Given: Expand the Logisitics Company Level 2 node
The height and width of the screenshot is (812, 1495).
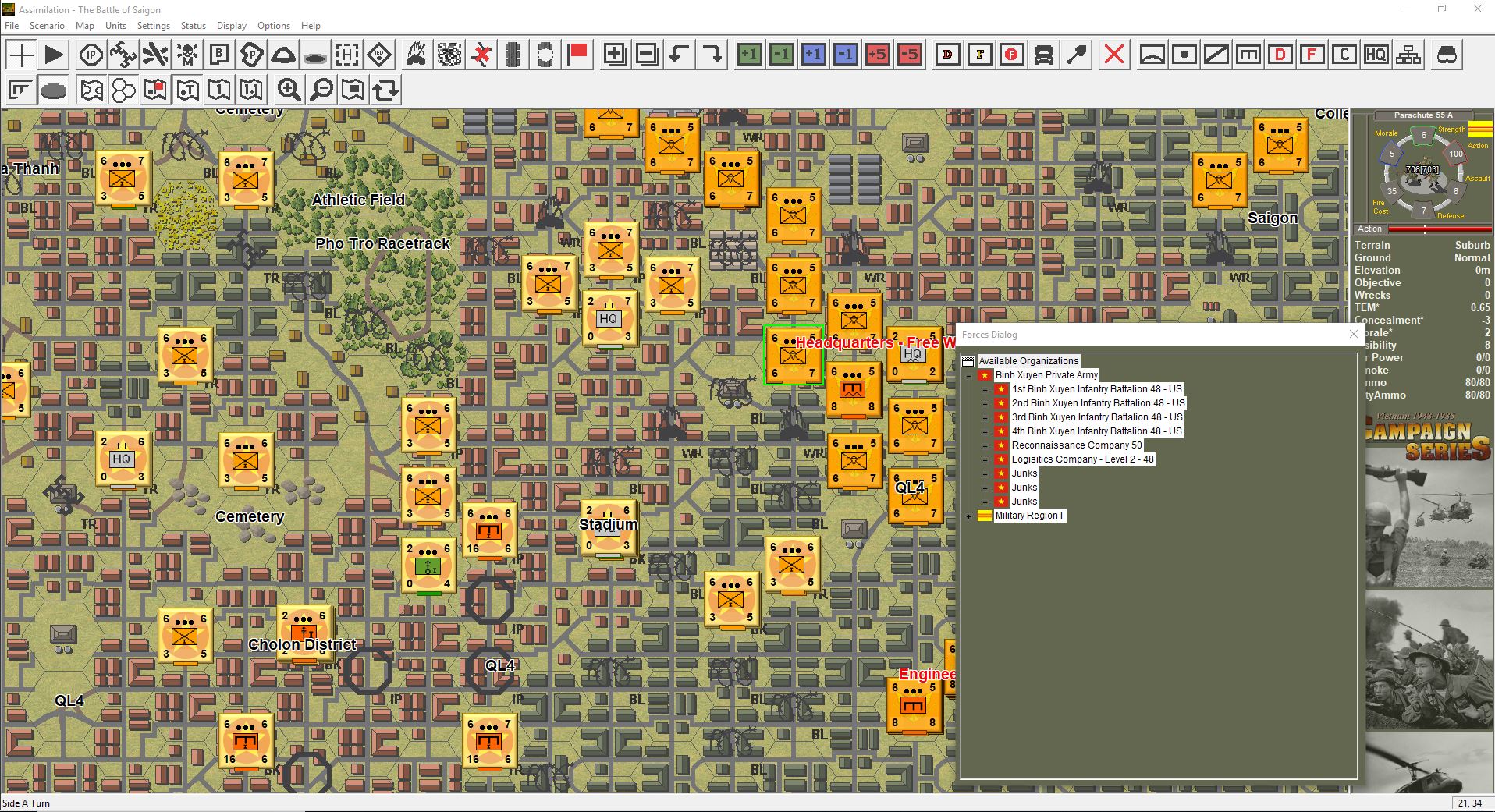Looking at the screenshot, I should 985,459.
